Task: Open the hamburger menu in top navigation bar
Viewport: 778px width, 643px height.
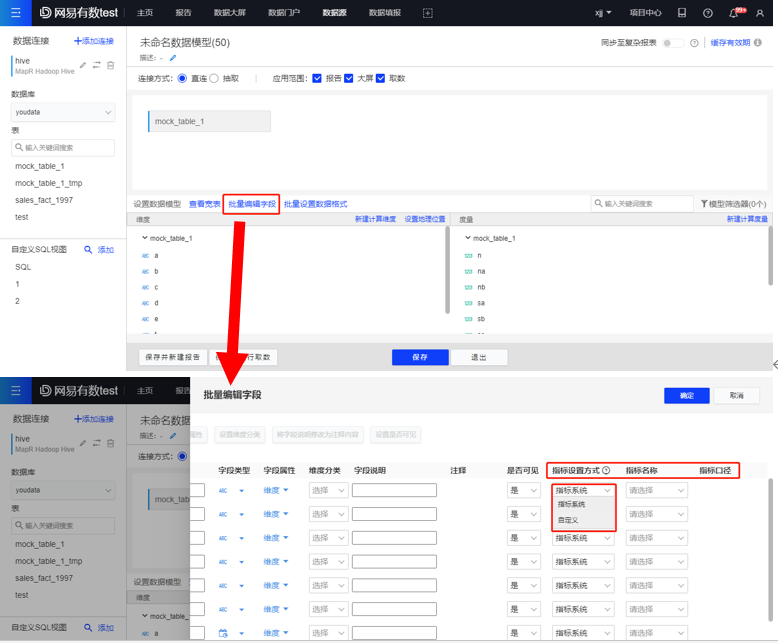Action: 15,13
